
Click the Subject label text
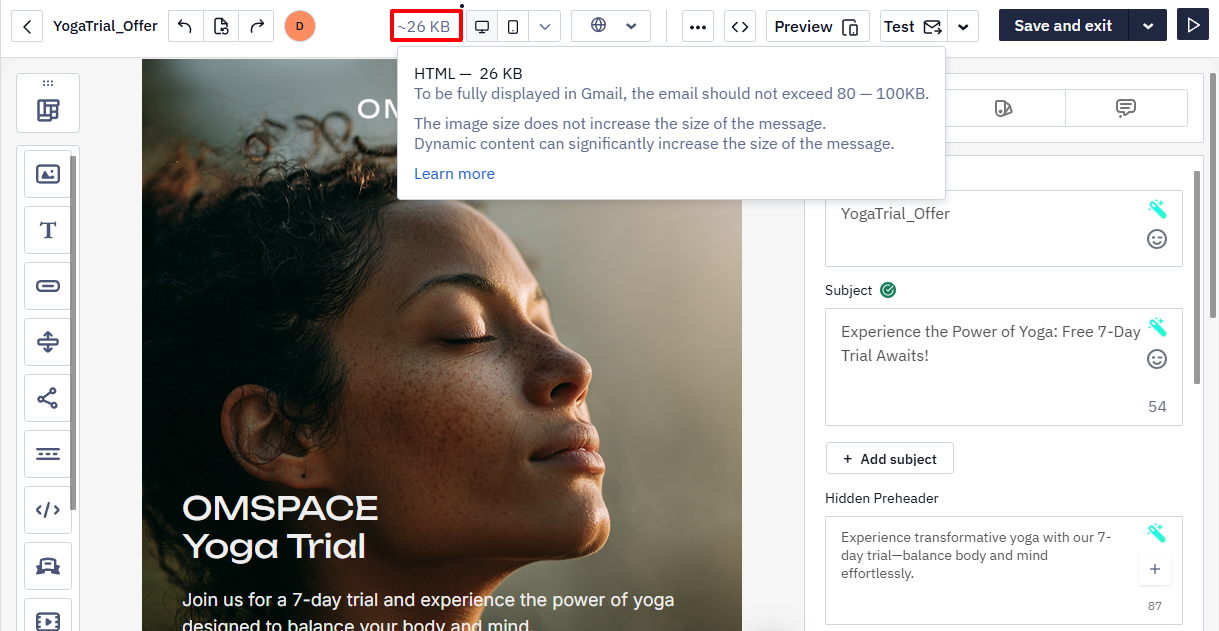pos(849,290)
